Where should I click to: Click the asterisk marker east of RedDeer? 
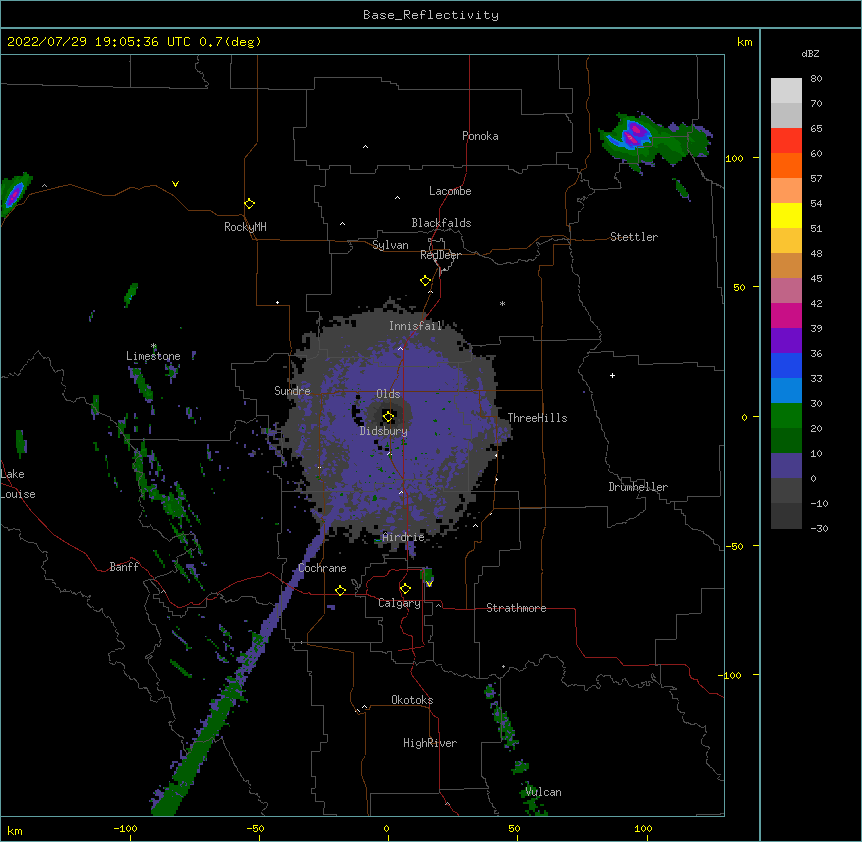(x=502, y=303)
